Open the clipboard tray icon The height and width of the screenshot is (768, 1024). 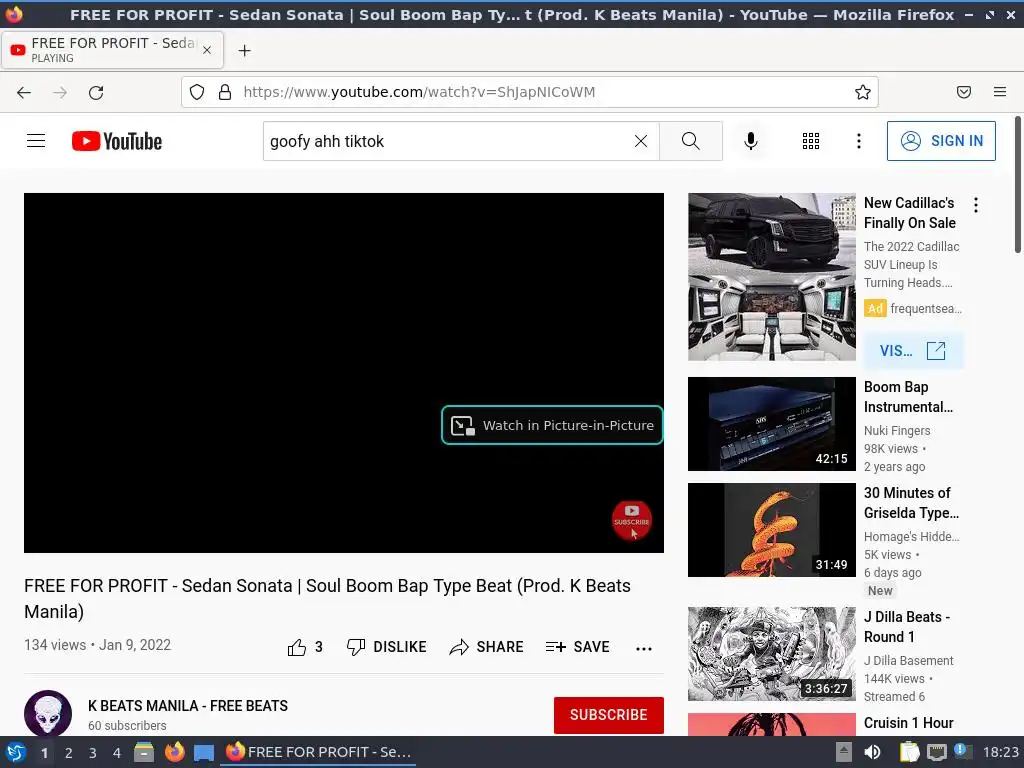tap(909, 752)
